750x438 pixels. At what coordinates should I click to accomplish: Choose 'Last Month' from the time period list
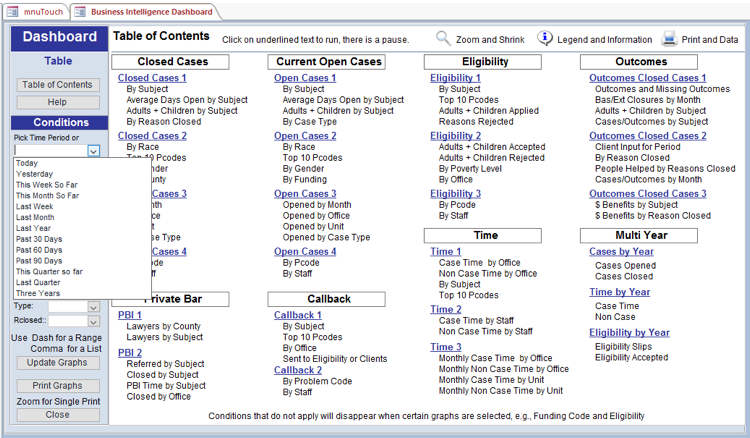35,217
